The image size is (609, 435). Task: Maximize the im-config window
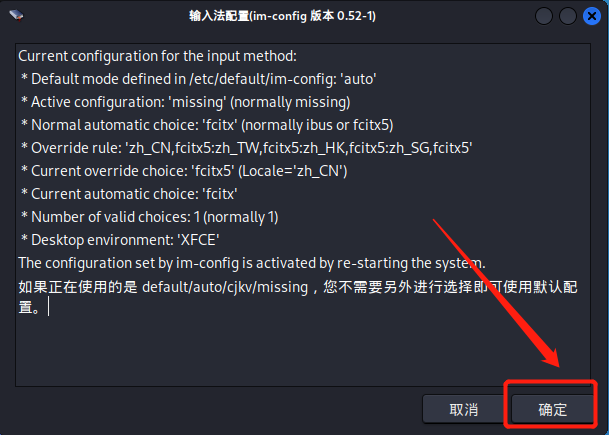[568, 16]
